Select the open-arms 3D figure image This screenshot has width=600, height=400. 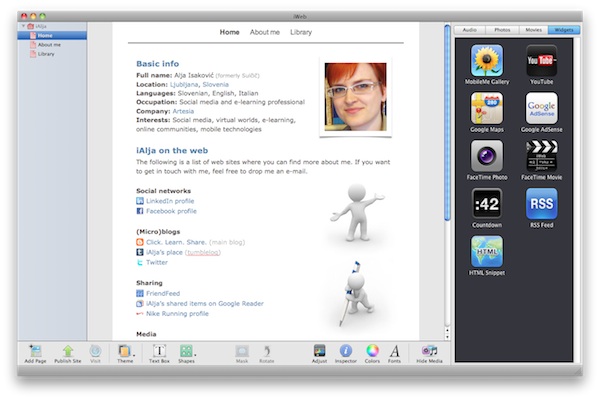point(358,213)
